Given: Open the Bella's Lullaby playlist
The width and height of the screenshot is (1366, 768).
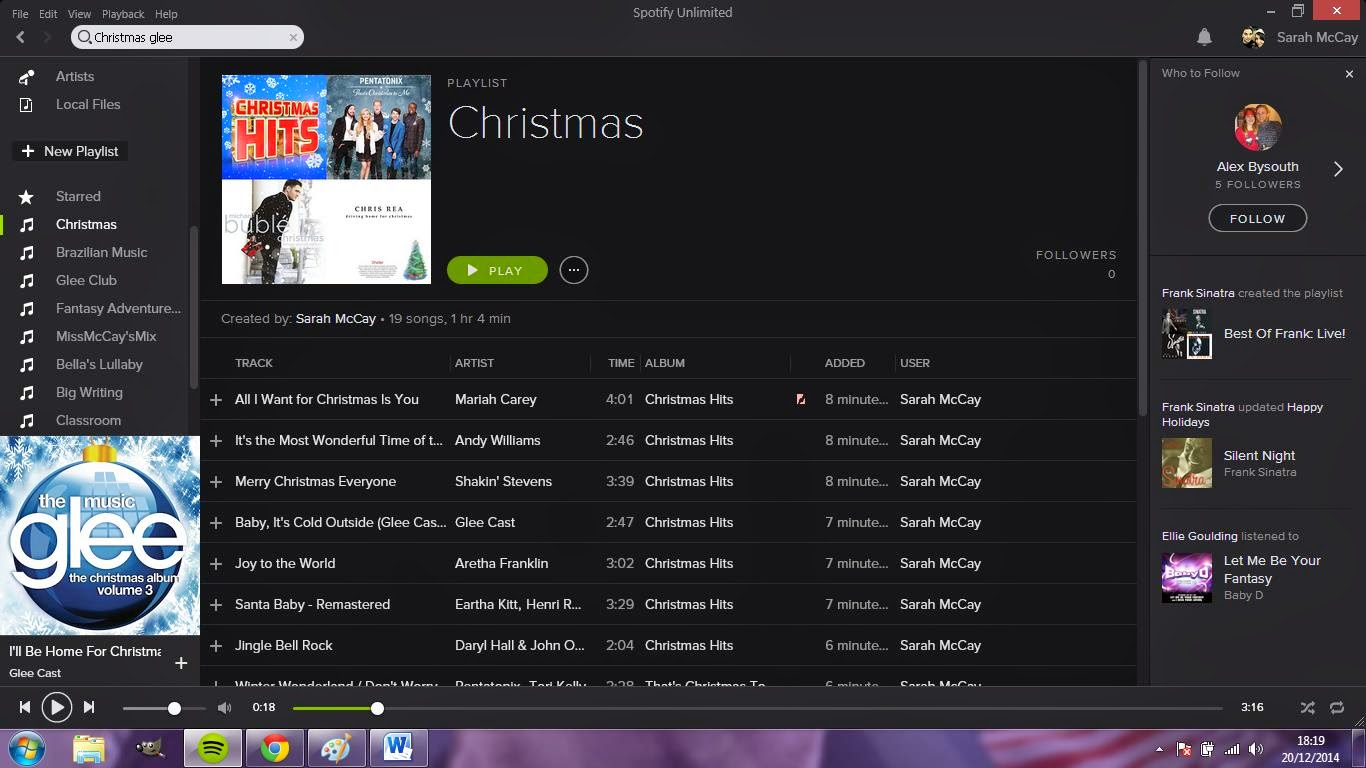Looking at the screenshot, I should pos(99,364).
